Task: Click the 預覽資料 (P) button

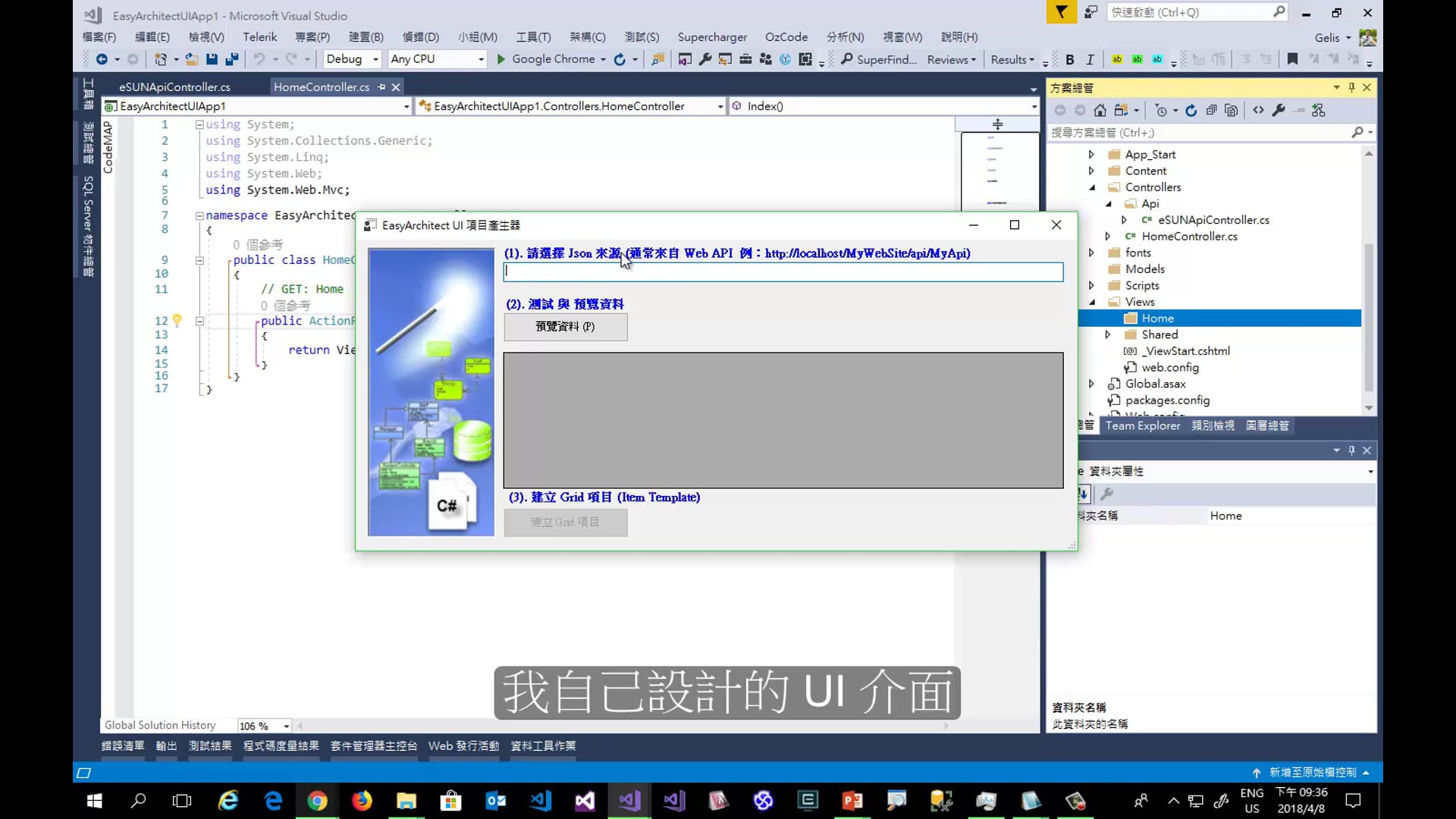Action: click(565, 326)
